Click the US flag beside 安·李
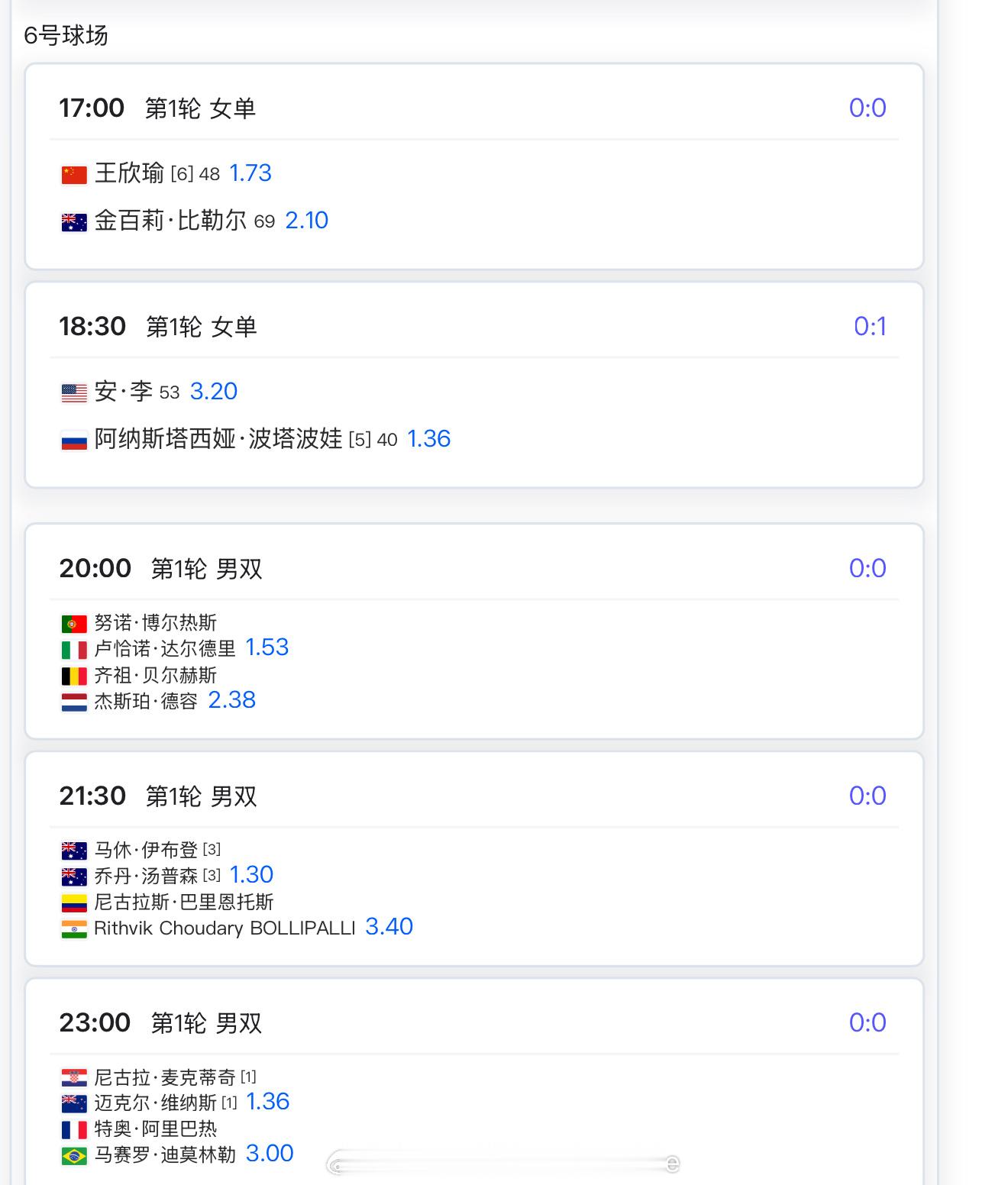 tap(74, 393)
